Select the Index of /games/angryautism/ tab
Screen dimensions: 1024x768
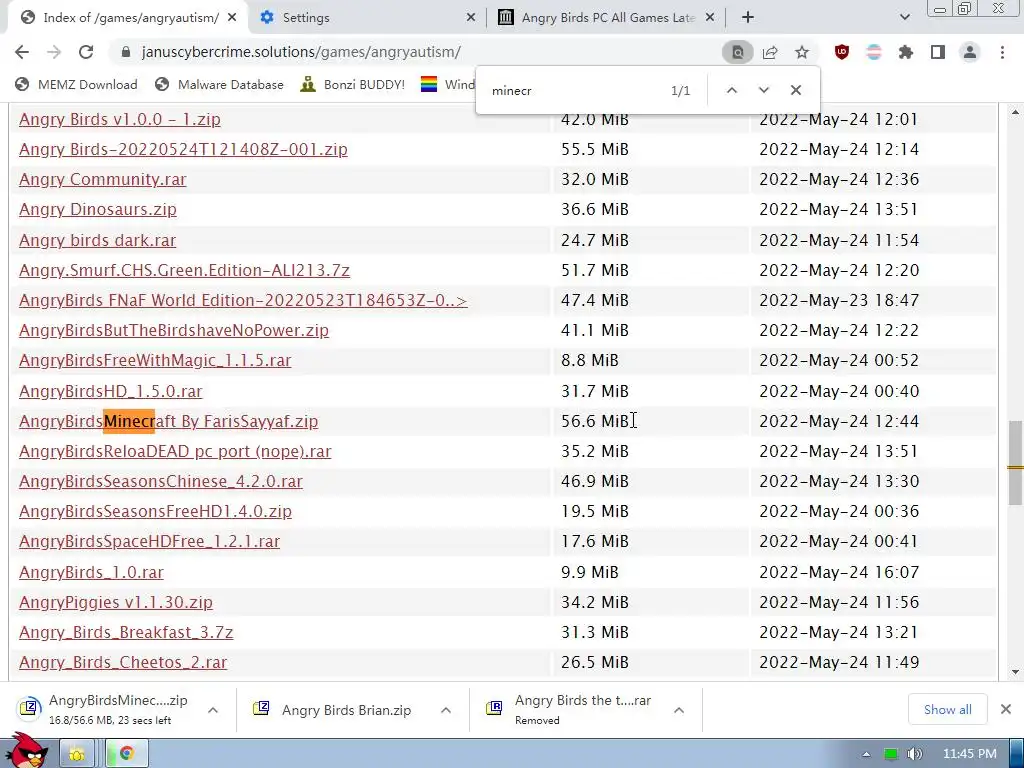129,18
